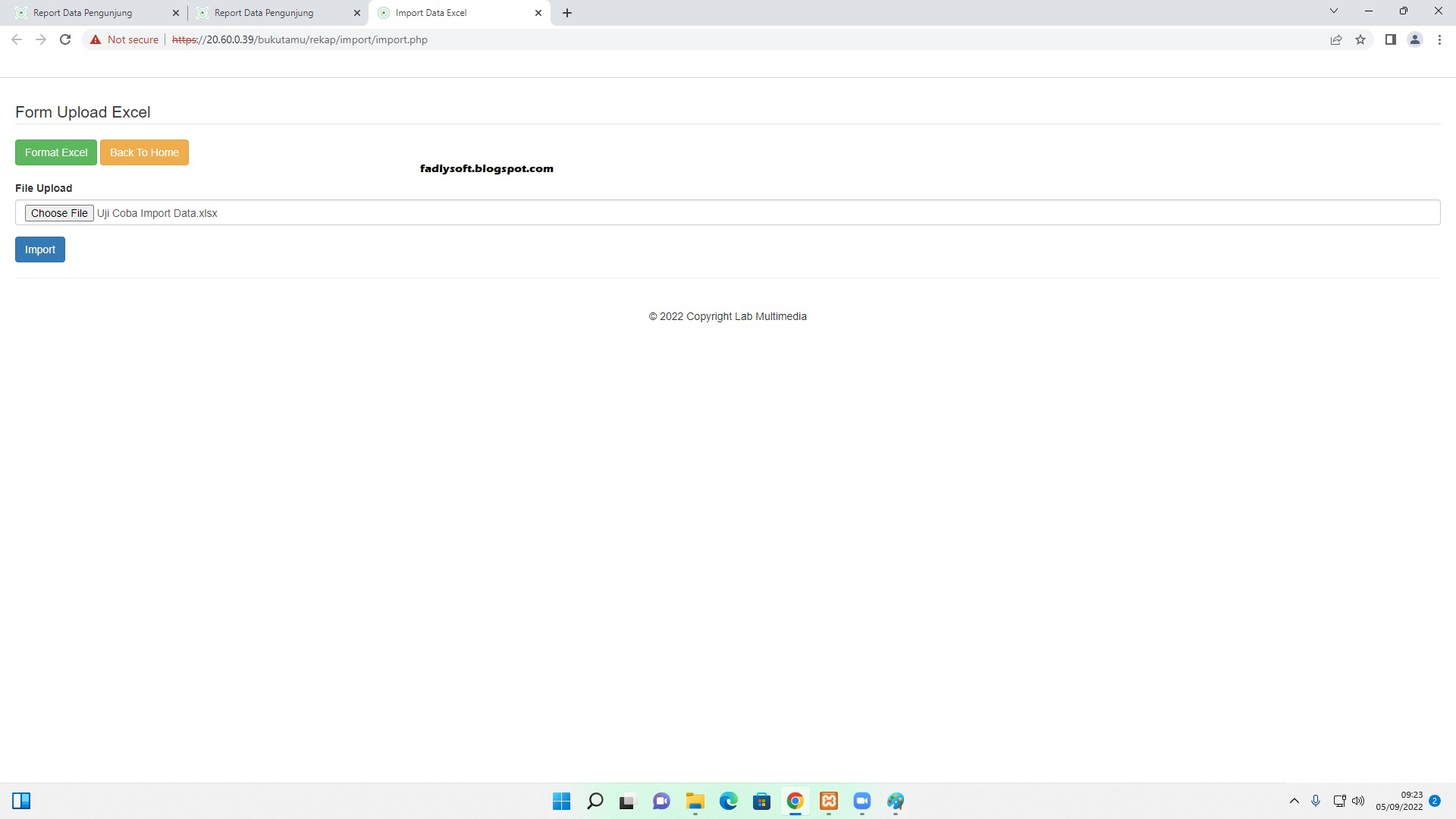Open Teams Chat from taskbar
The width and height of the screenshot is (1456, 819).
point(661,801)
